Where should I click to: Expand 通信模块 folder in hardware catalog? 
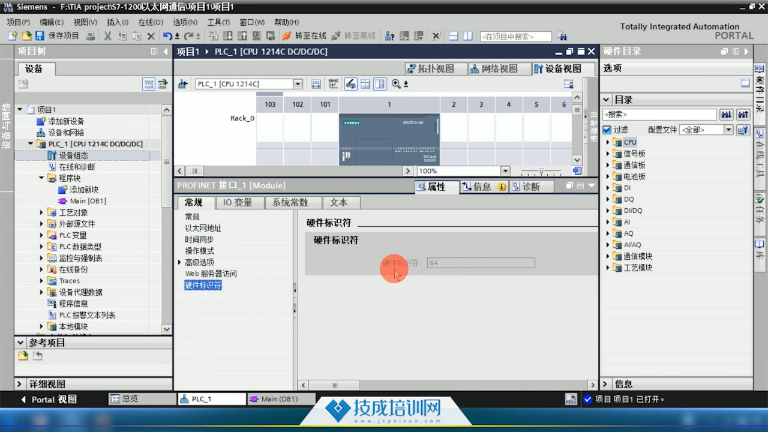pos(608,256)
